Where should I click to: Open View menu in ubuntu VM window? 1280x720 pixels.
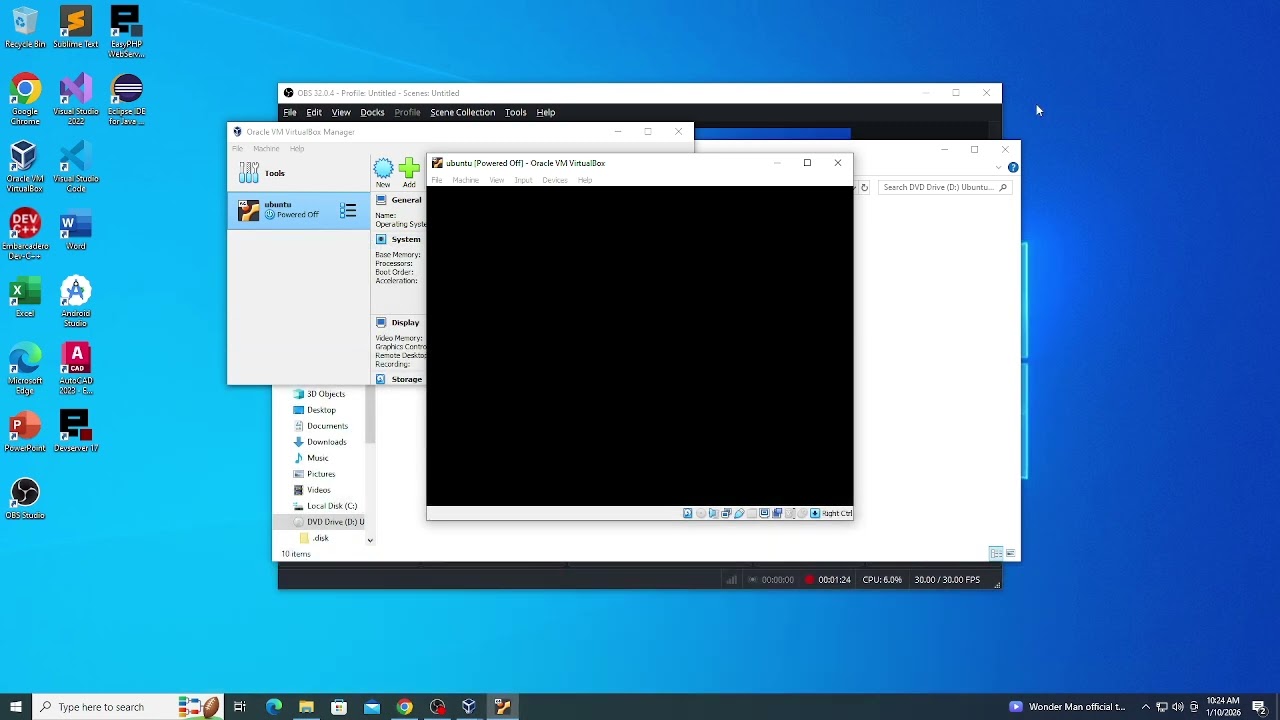(x=497, y=180)
